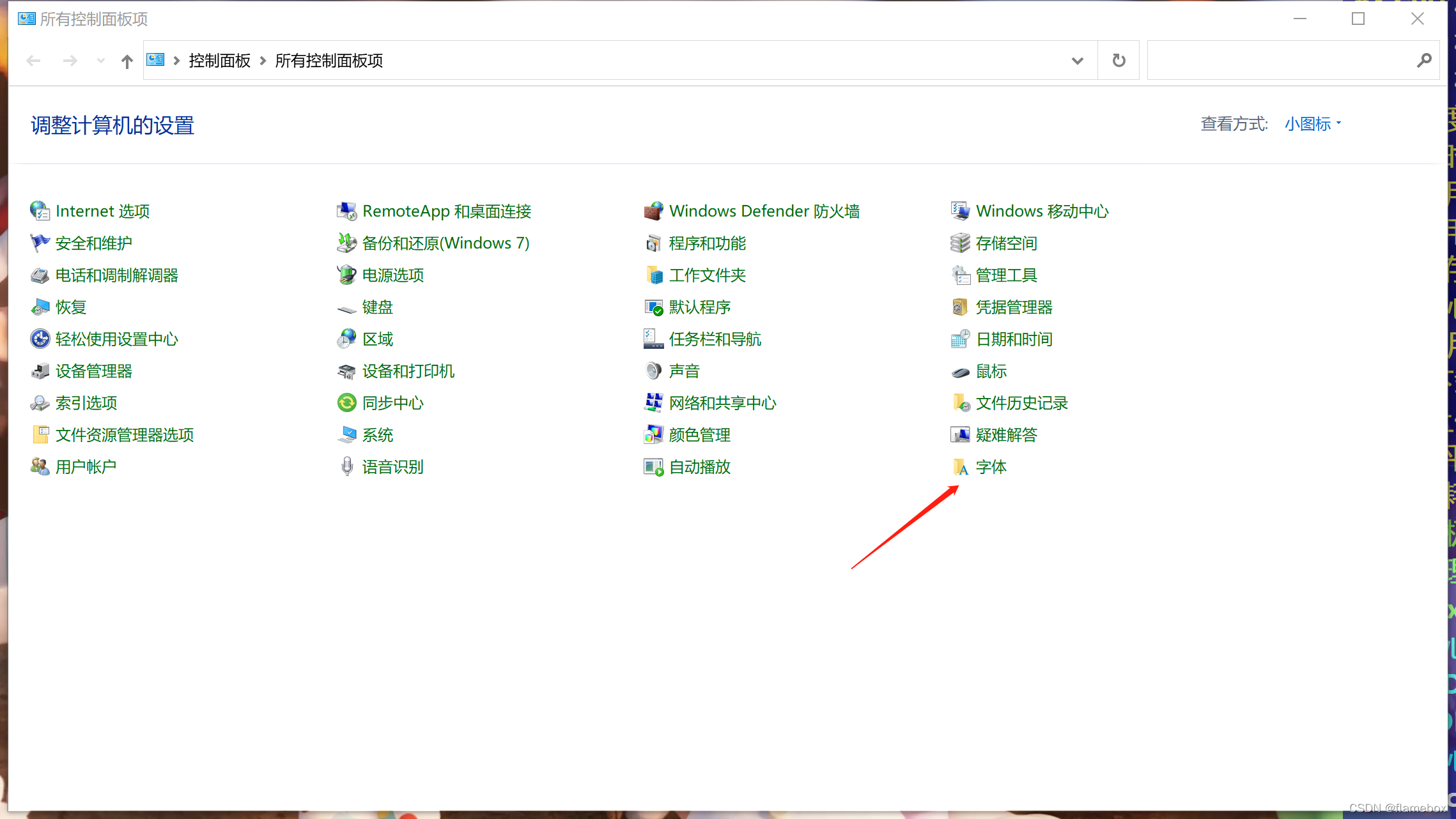Open the 疑难解答 link
The image size is (1456, 819).
(1007, 435)
